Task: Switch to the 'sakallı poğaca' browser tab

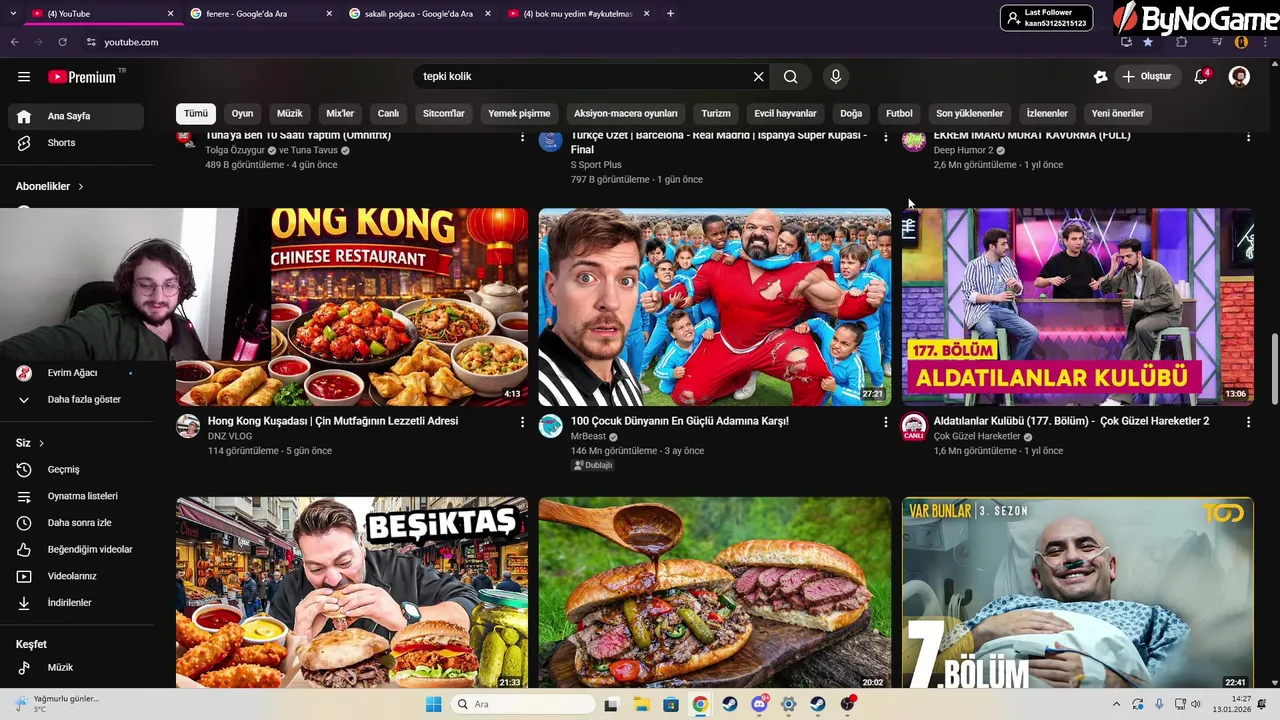Action: coord(420,14)
